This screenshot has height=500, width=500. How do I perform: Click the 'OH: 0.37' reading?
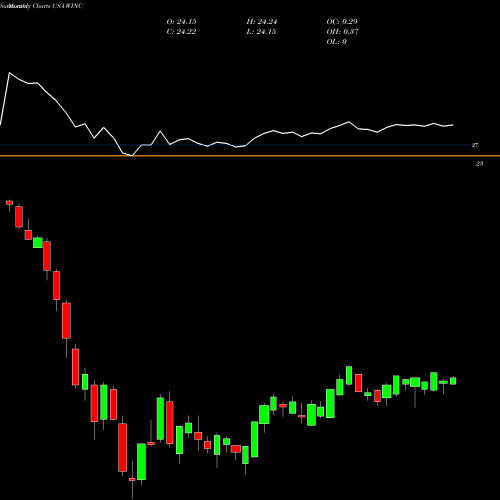point(343,31)
